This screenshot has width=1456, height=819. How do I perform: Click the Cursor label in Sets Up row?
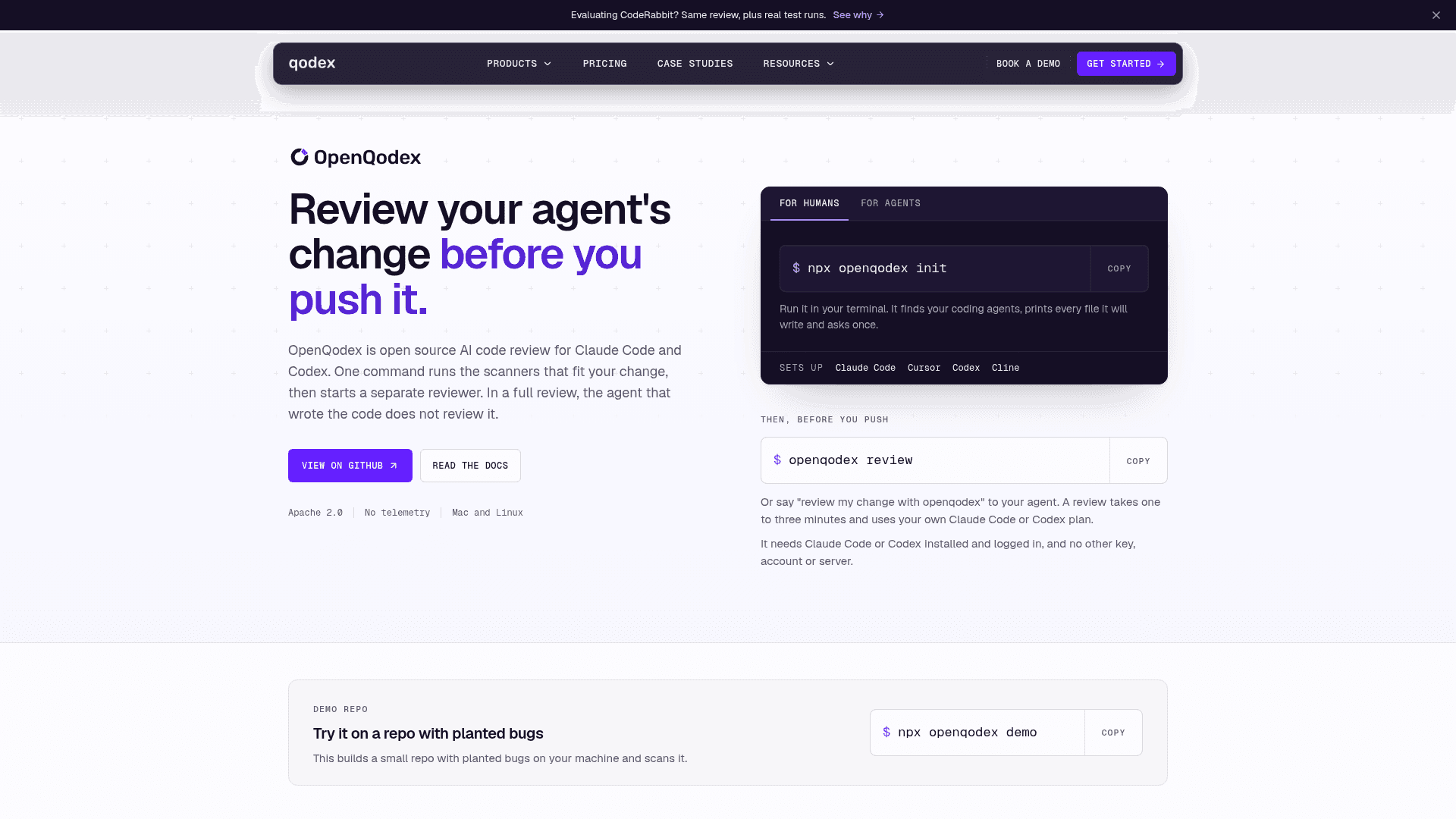[x=924, y=368]
